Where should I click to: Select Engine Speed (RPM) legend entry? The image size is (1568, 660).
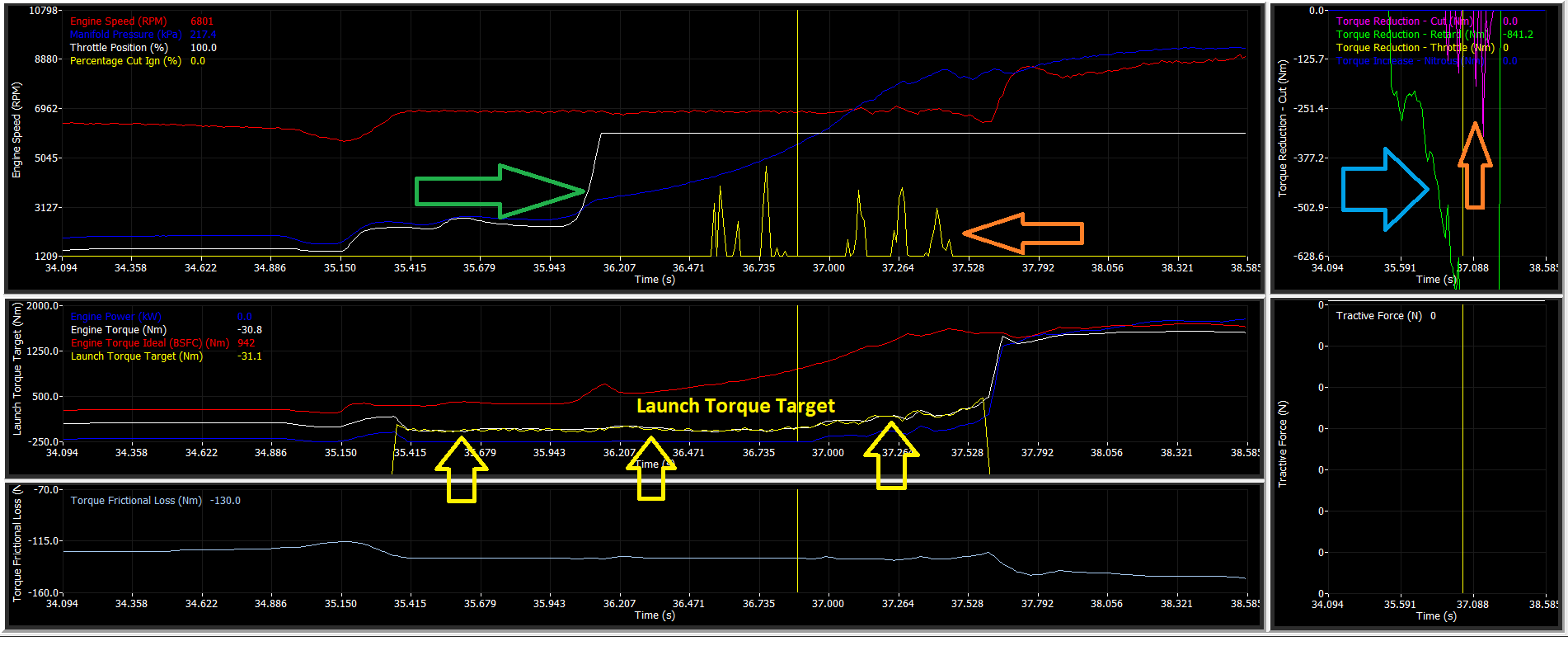click(x=118, y=21)
